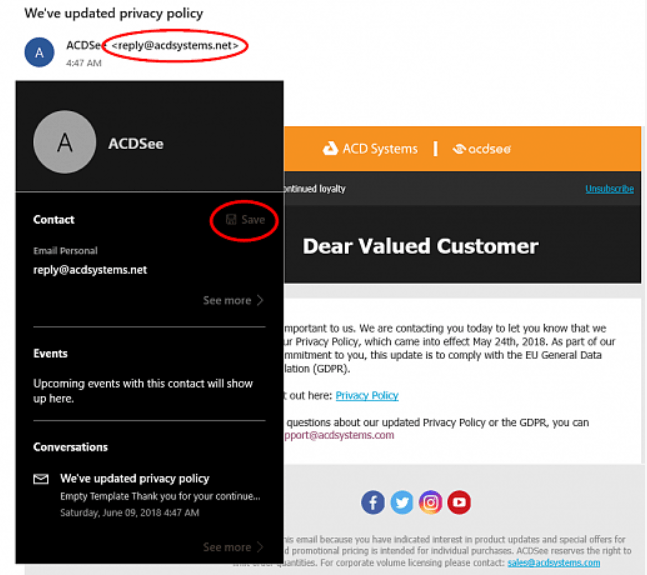
Task: Click the envelope icon beside the conversation
Action: [41, 479]
